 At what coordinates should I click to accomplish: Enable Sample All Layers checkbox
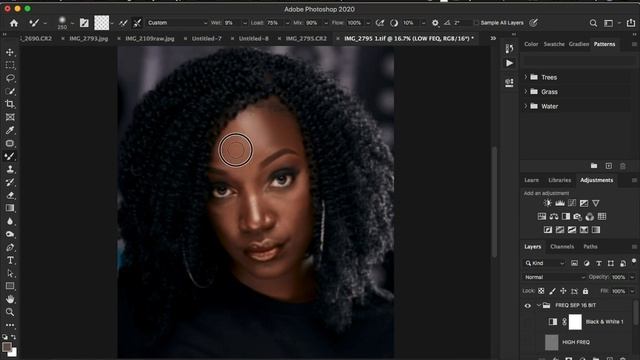click(x=476, y=23)
